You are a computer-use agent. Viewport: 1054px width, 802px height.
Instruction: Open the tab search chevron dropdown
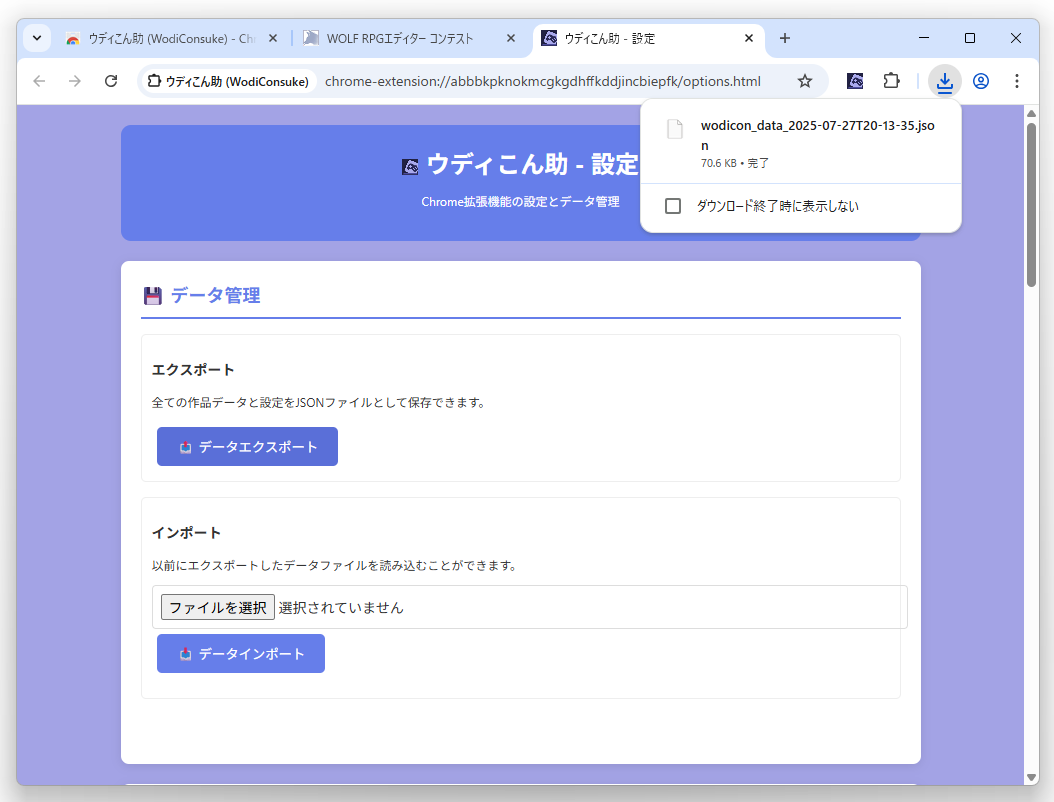(x=36, y=38)
